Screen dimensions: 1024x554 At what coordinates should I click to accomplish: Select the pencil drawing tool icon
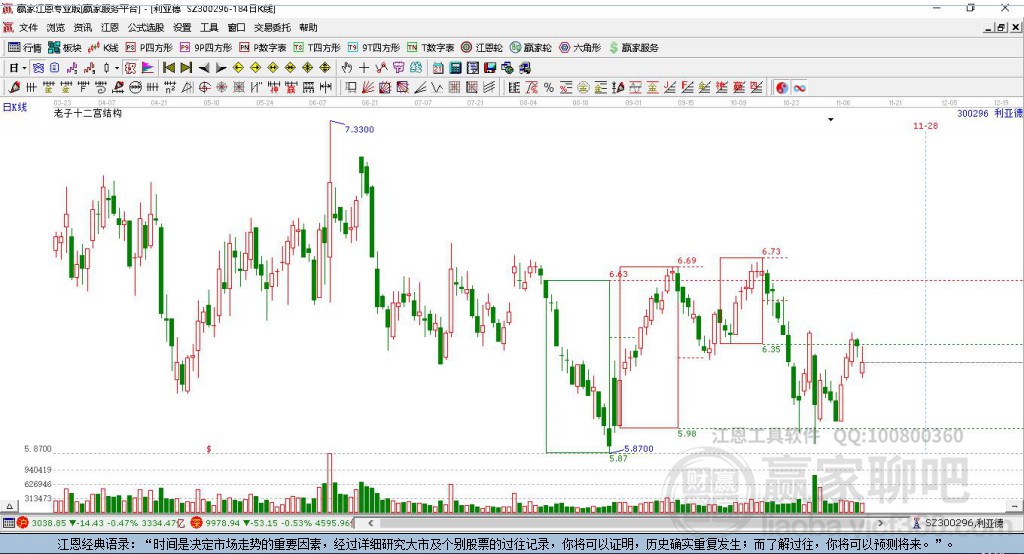[x=14, y=88]
